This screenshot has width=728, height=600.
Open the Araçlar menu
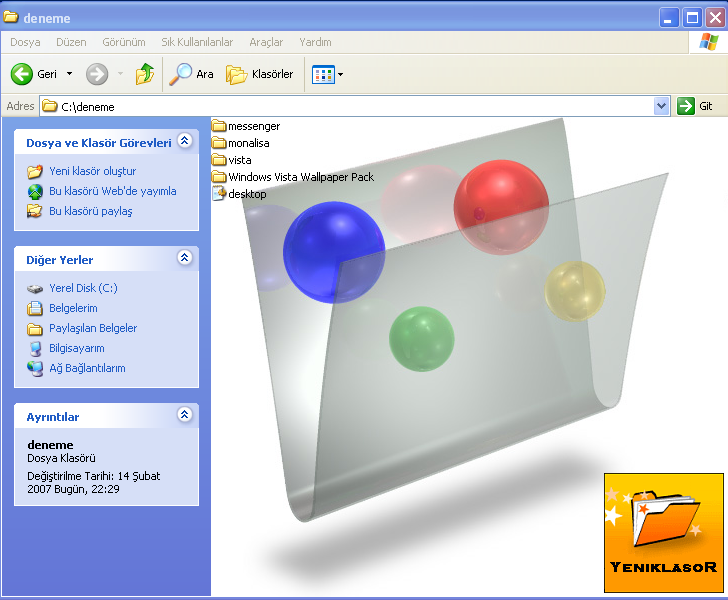click(x=266, y=42)
